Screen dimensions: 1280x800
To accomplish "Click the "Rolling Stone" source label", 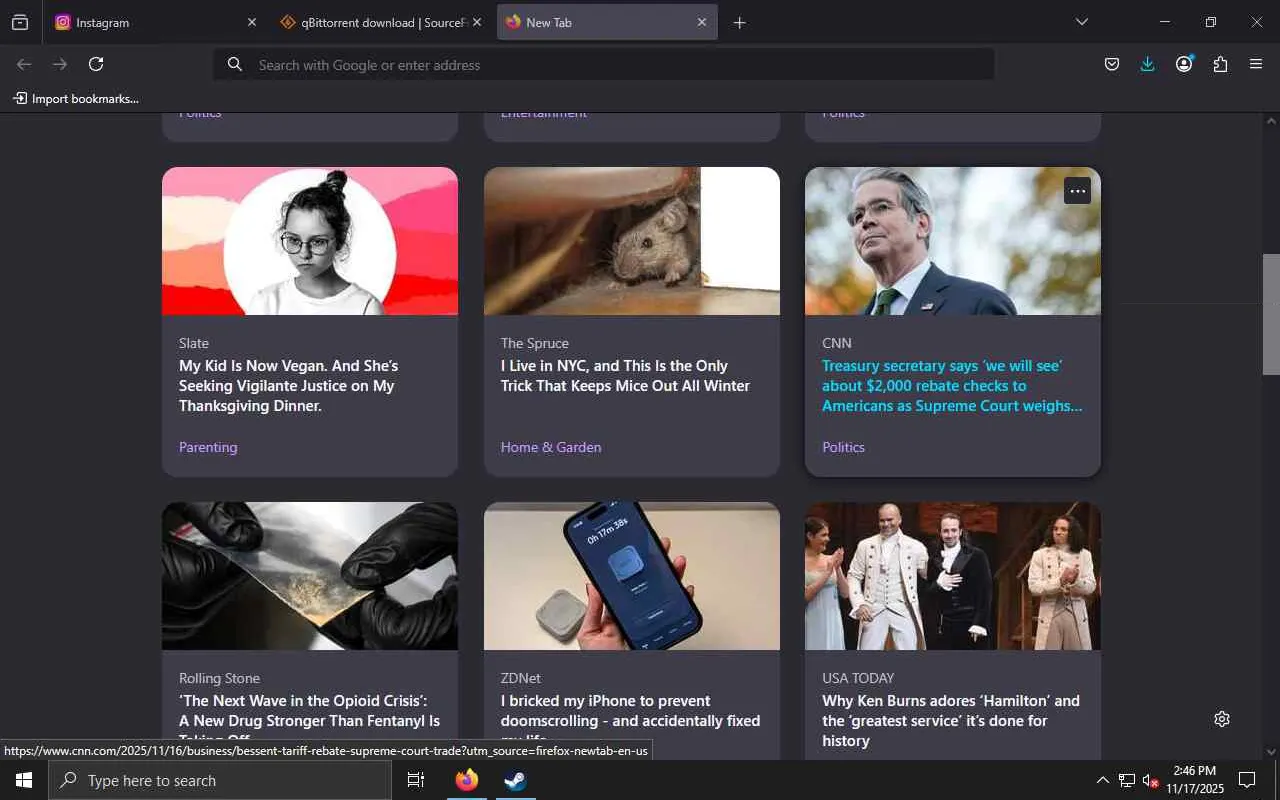I will pos(219,678).
